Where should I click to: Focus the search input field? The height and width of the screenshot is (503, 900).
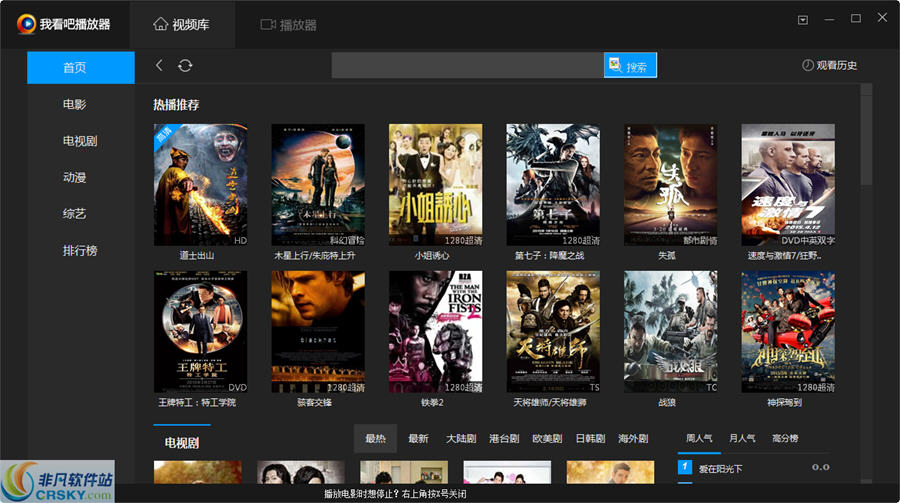tap(467, 65)
